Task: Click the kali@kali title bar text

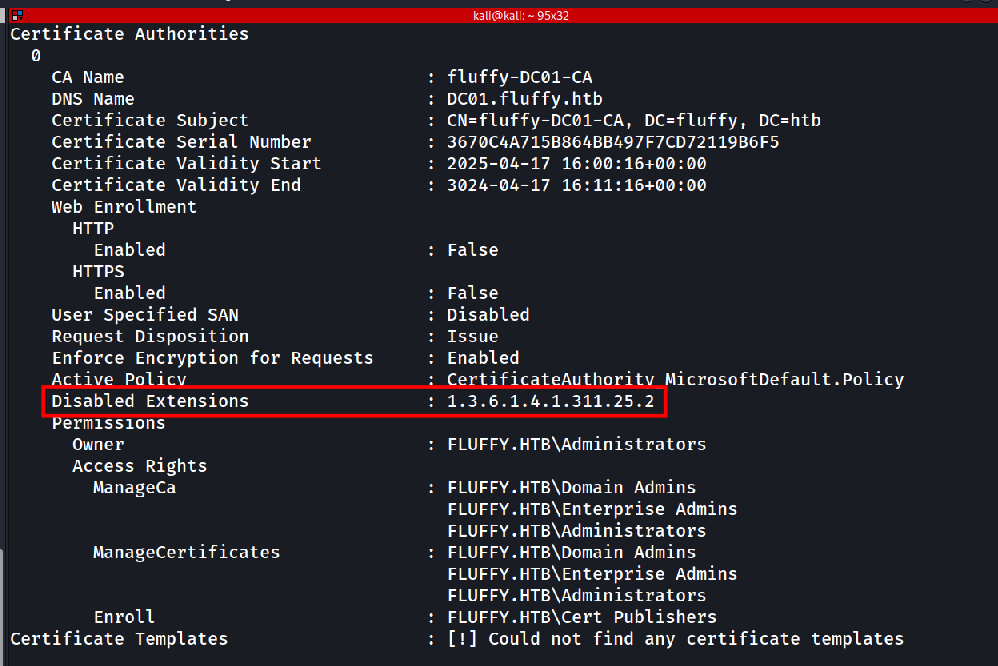Action: click(x=521, y=15)
